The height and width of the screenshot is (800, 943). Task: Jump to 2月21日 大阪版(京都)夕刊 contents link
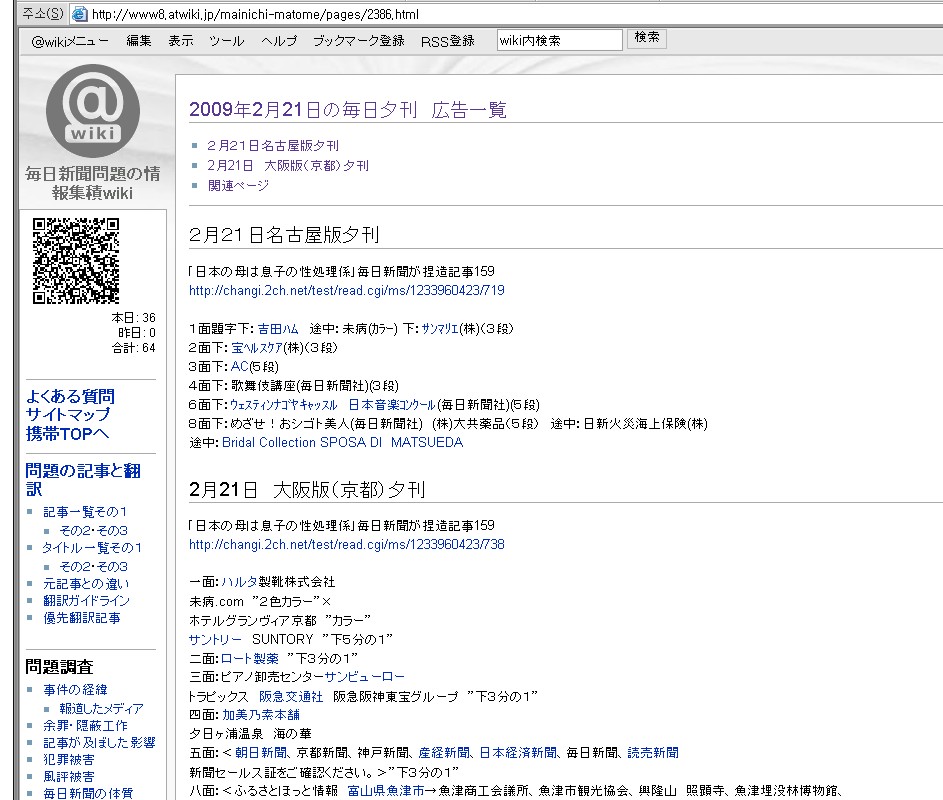click(287, 165)
